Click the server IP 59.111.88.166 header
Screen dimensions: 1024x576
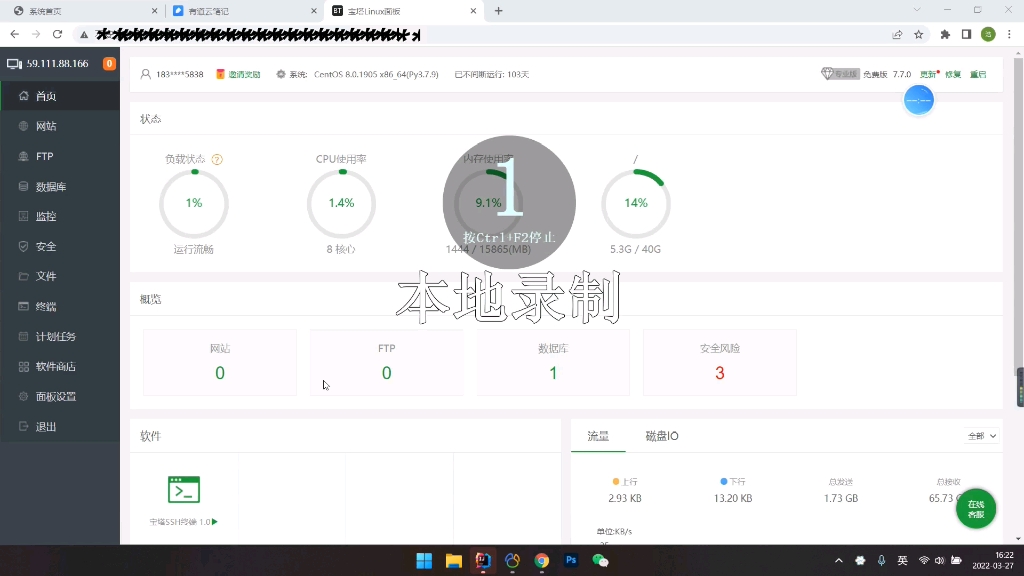coord(57,63)
